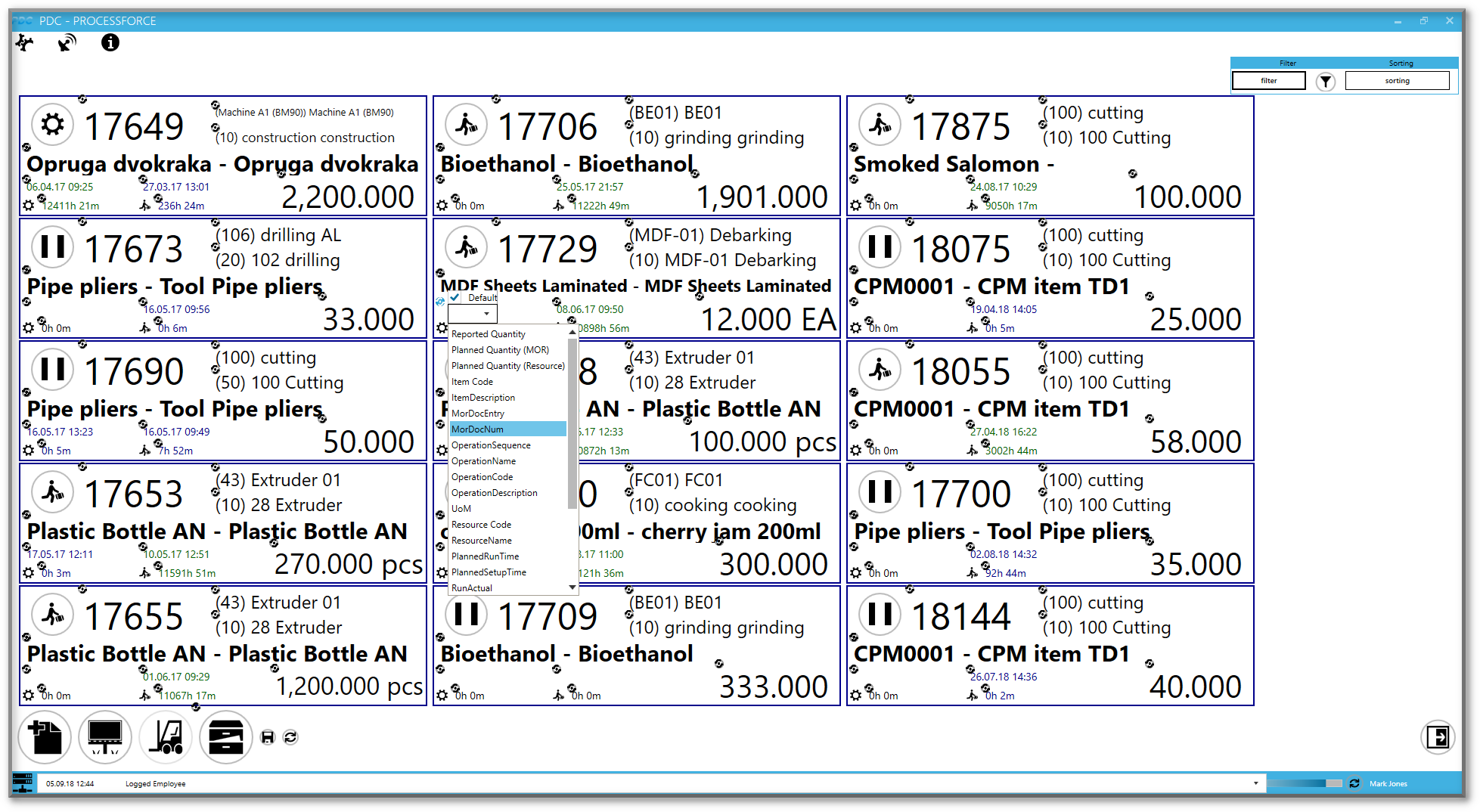1480x812 pixels.
Task: Click the Mark Jones user label
Action: [x=1388, y=784]
